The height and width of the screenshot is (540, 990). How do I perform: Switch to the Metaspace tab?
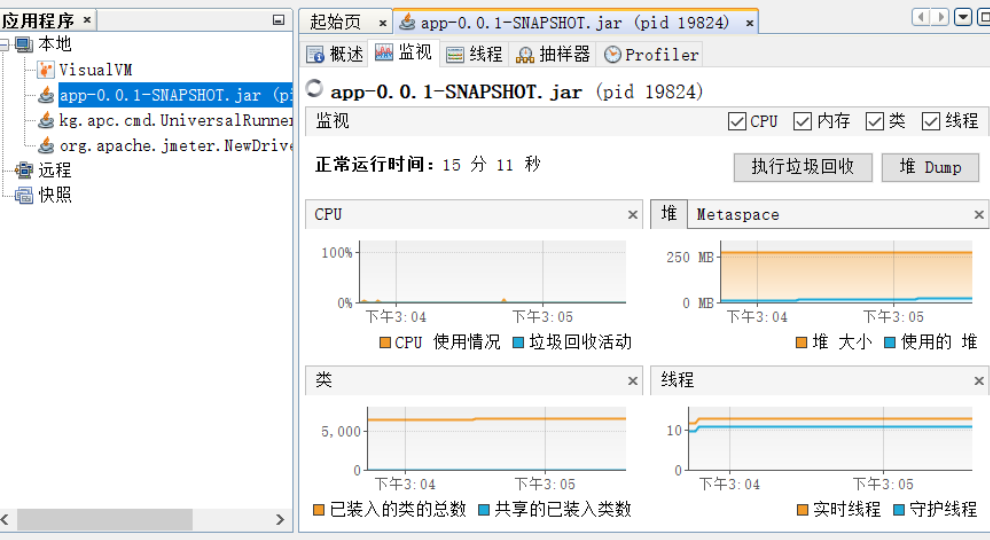pyautogui.click(x=737, y=215)
